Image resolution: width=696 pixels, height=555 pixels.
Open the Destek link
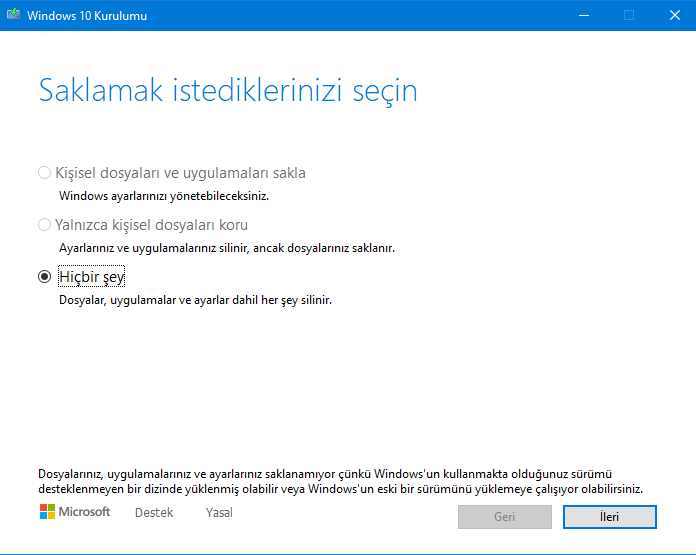[x=154, y=512]
